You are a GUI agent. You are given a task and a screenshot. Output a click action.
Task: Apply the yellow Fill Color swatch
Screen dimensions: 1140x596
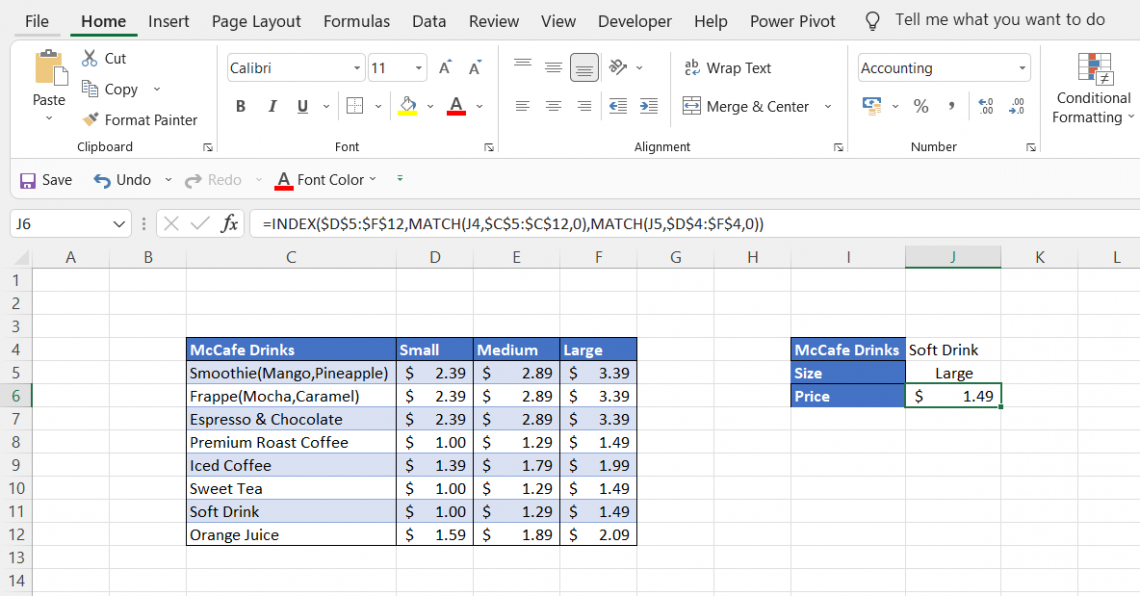[x=407, y=106]
